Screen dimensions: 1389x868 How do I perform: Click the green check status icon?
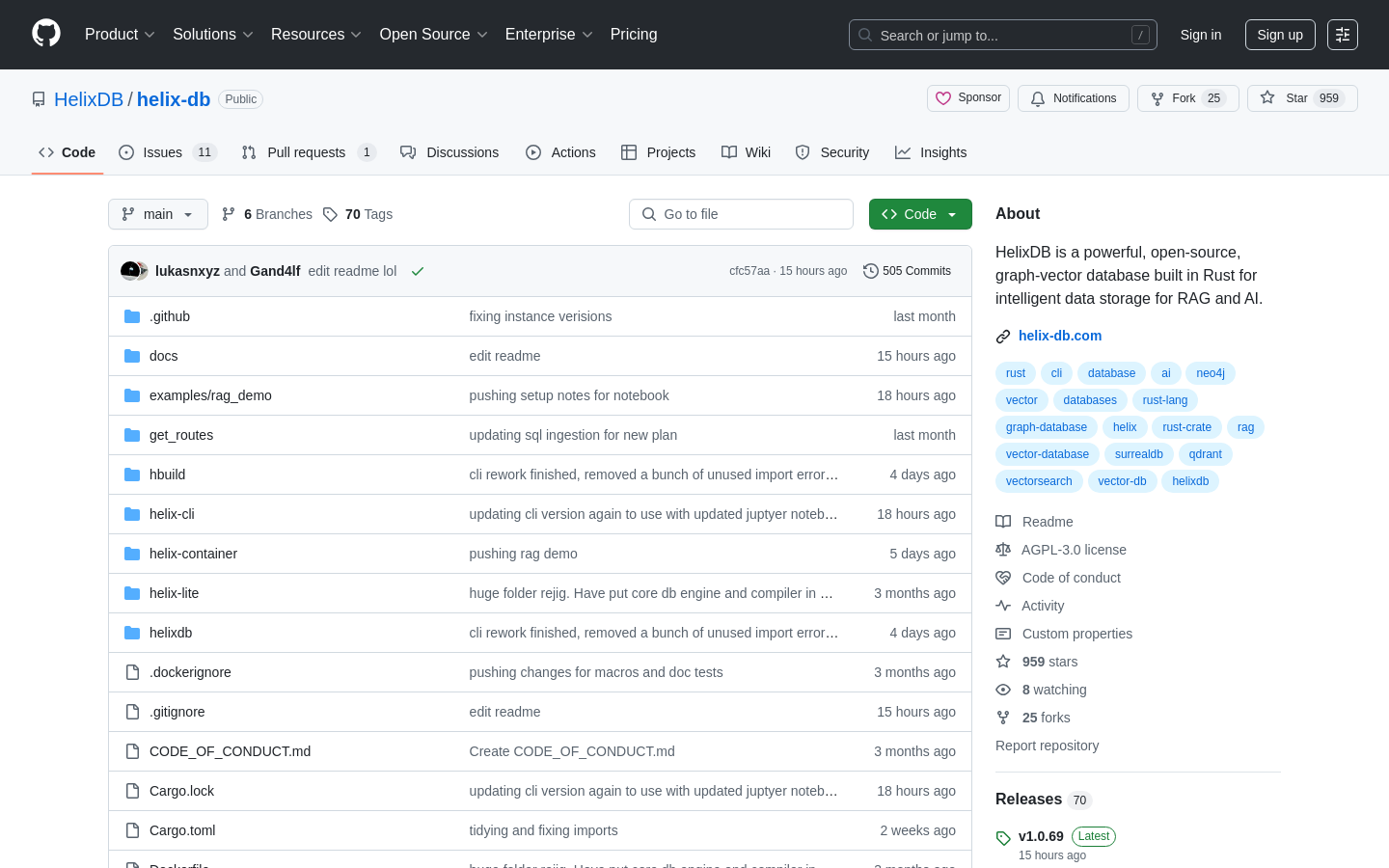pos(418,271)
